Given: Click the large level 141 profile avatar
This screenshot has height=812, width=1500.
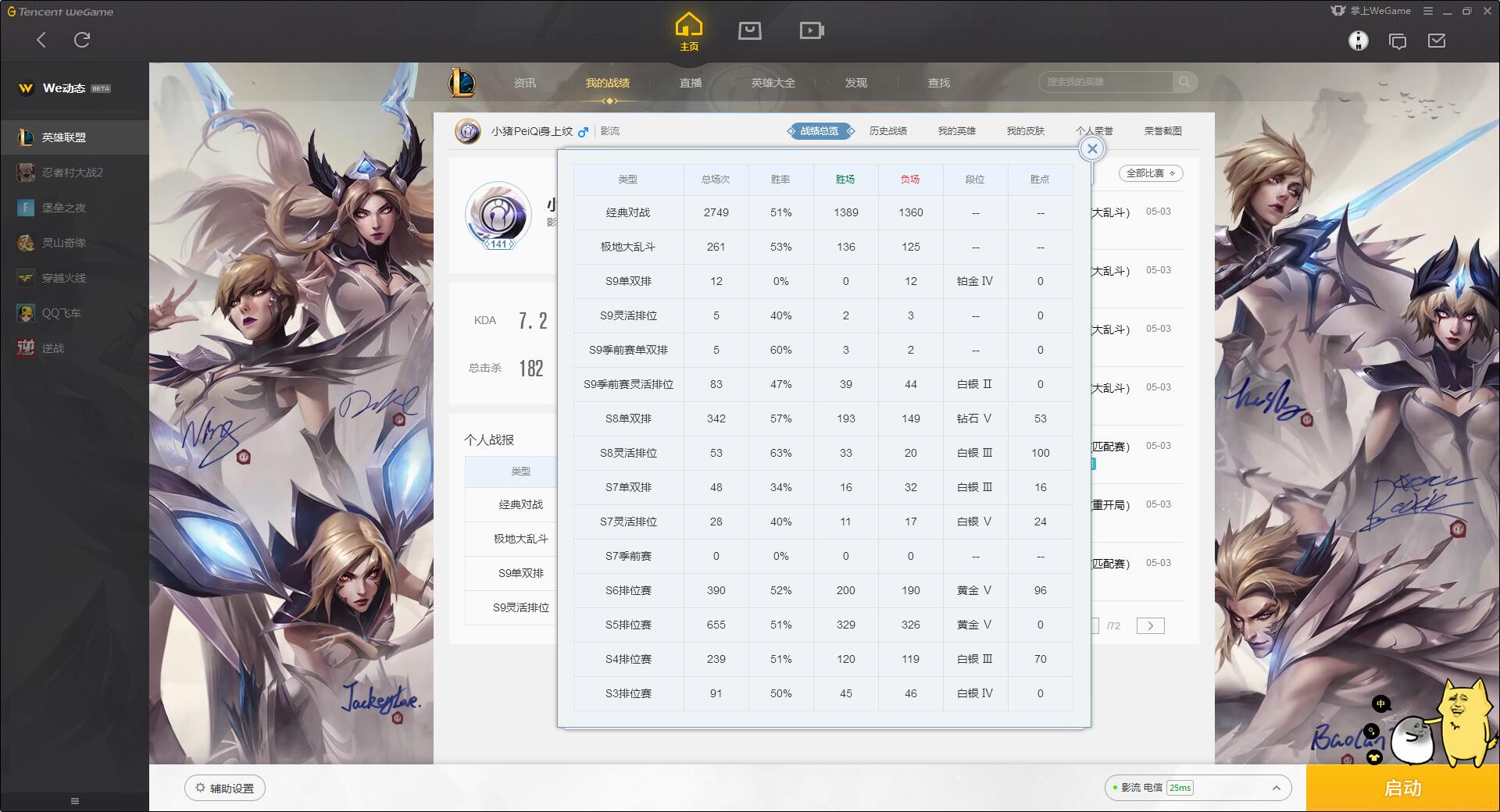Looking at the screenshot, I should pyautogui.click(x=498, y=215).
